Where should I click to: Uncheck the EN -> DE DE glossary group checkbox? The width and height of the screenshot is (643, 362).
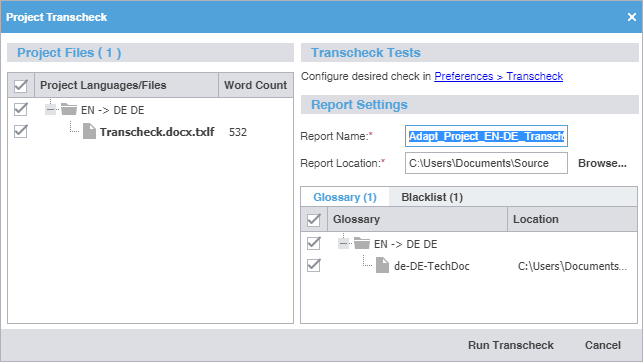pos(314,243)
